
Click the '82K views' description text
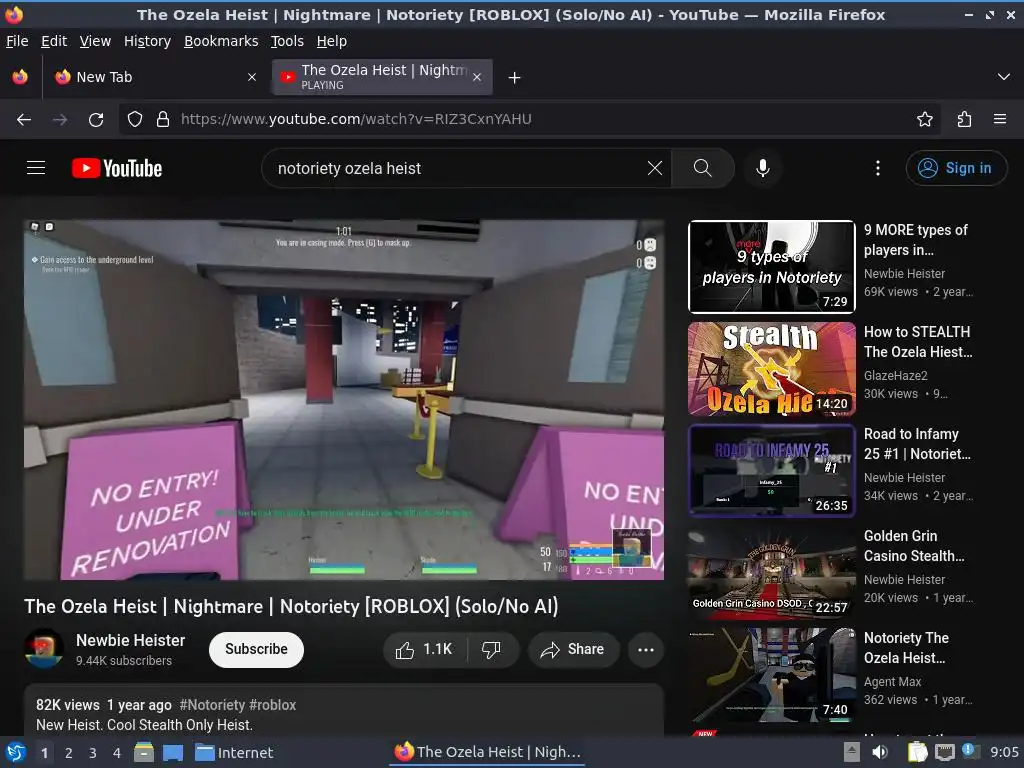coord(68,705)
